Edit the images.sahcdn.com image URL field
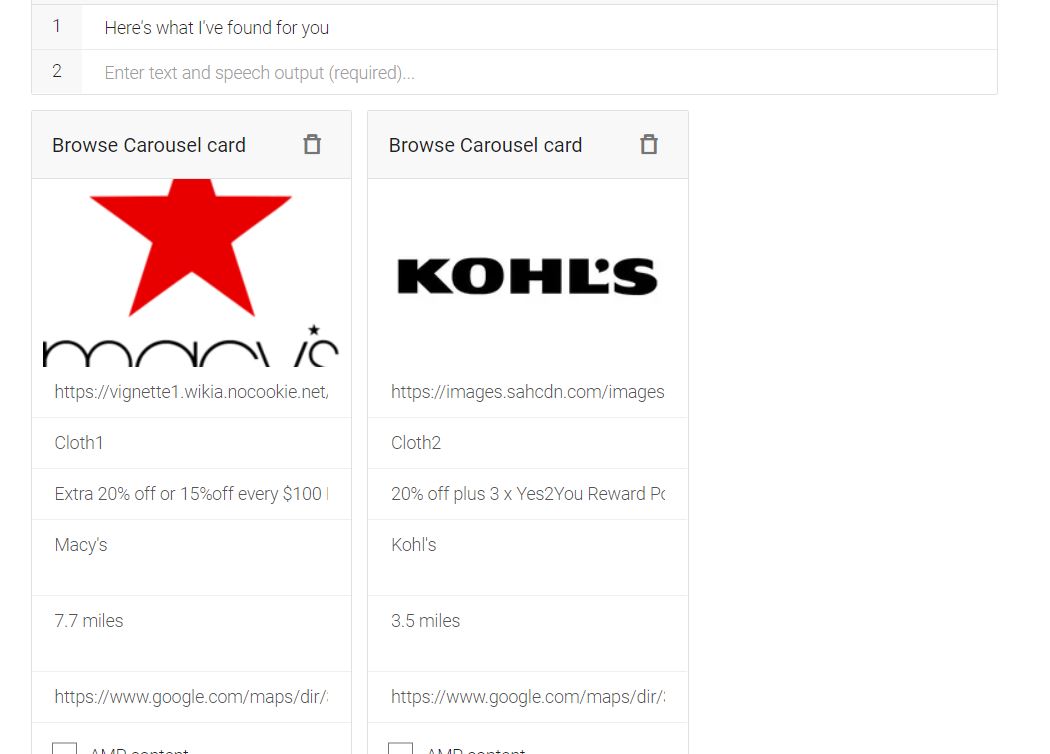The width and height of the screenshot is (1050, 754). tap(528, 392)
